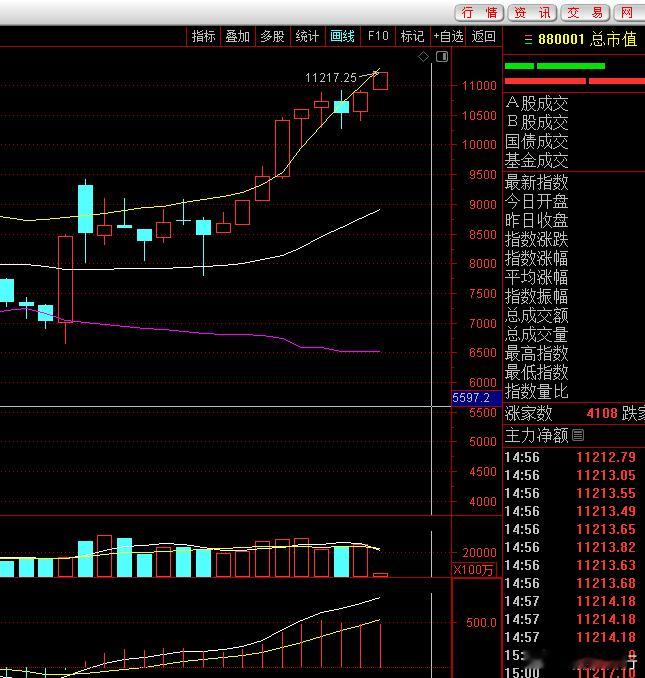Click the 平均涨幅 label

(x=536, y=277)
